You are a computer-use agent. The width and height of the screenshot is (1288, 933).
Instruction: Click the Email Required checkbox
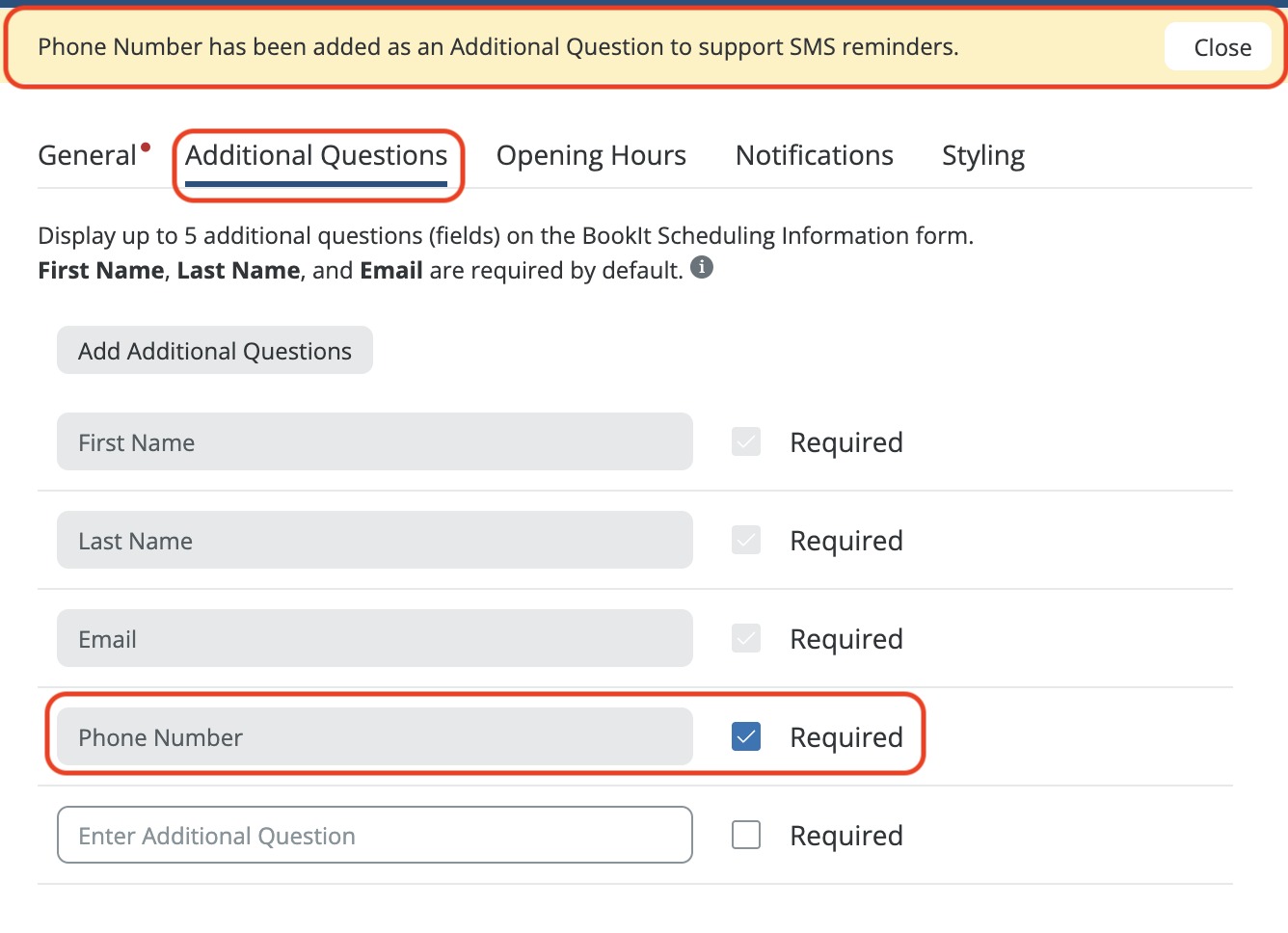pos(746,639)
